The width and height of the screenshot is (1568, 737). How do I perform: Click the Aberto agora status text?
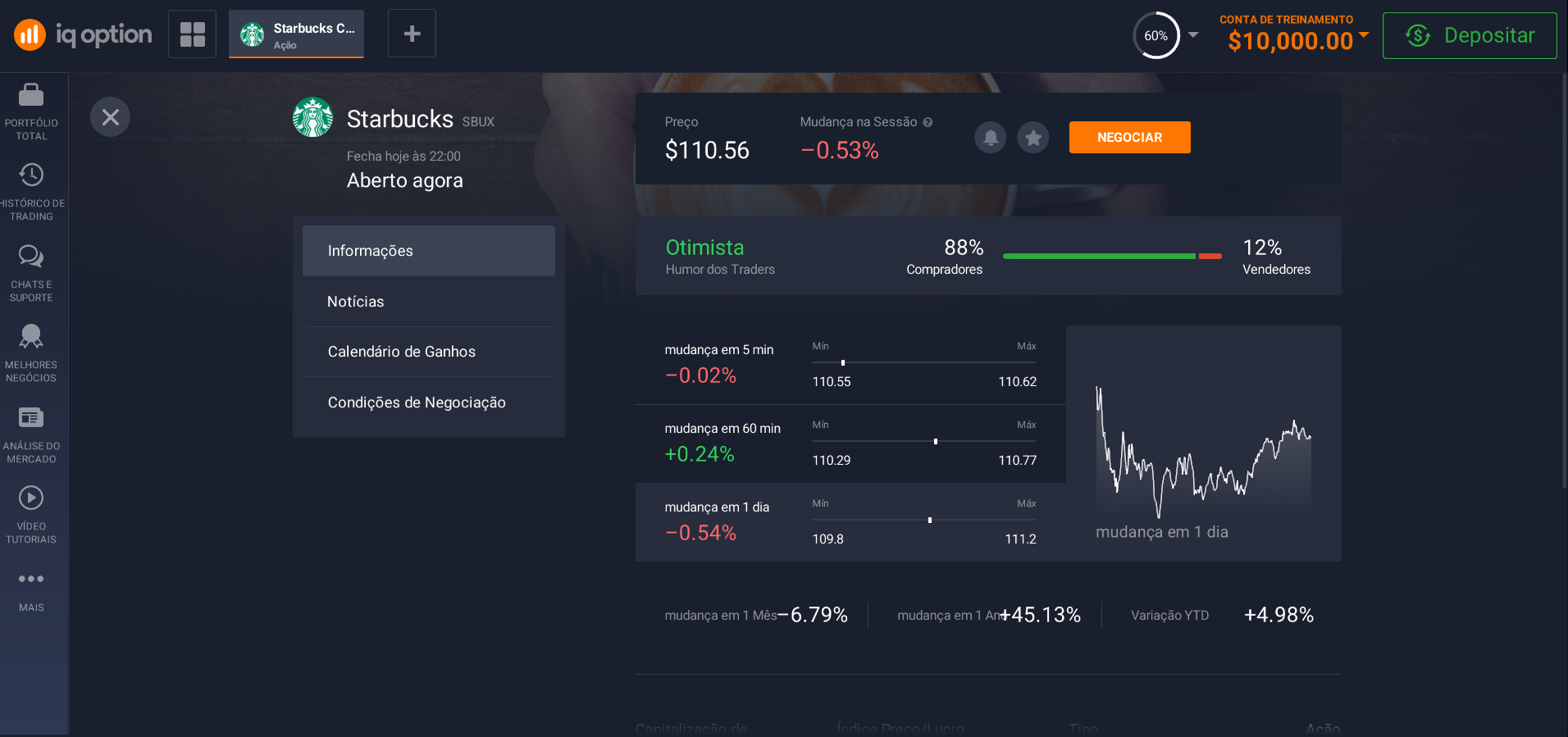click(404, 180)
